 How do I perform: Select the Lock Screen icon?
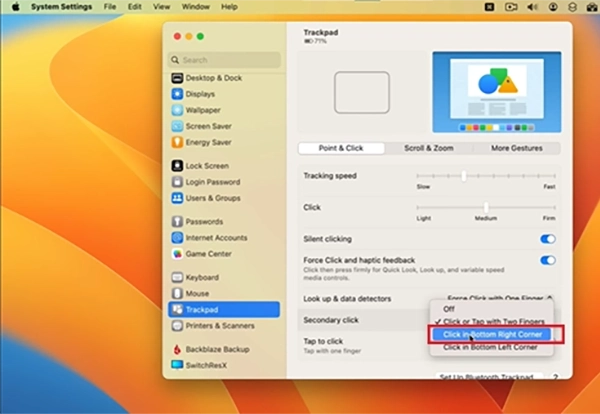[x=177, y=166]
